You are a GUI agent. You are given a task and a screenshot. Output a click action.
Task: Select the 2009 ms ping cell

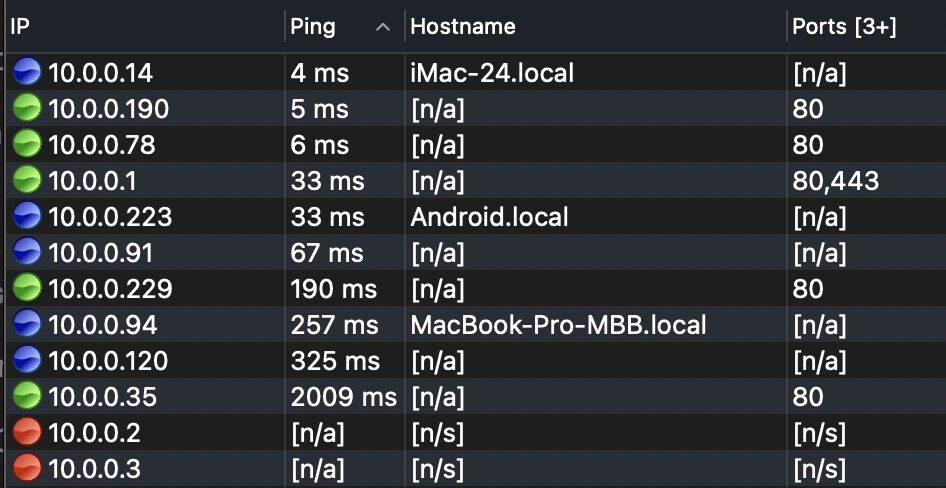point(343,397)
